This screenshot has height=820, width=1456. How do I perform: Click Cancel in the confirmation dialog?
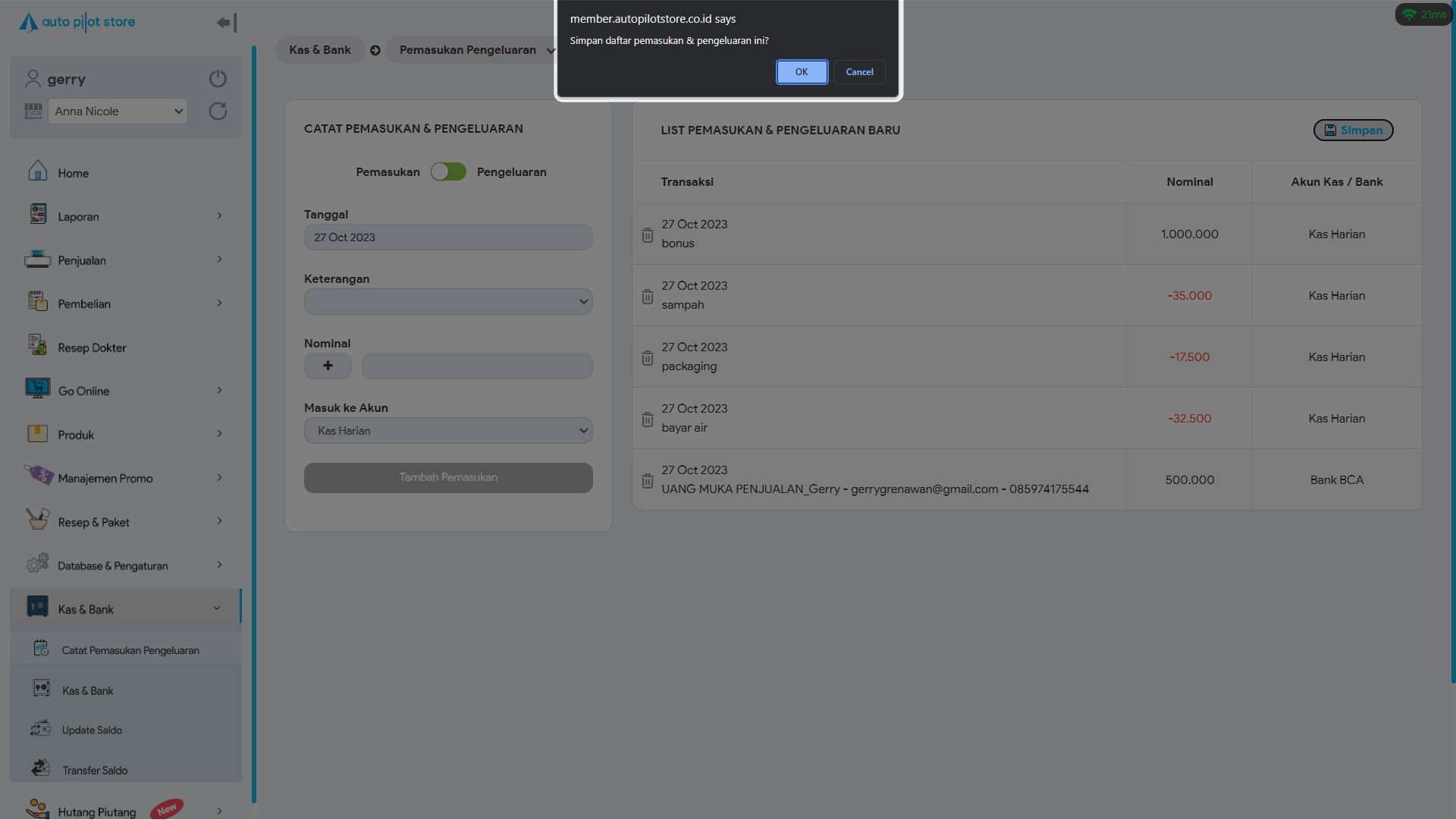pos(859,72)
